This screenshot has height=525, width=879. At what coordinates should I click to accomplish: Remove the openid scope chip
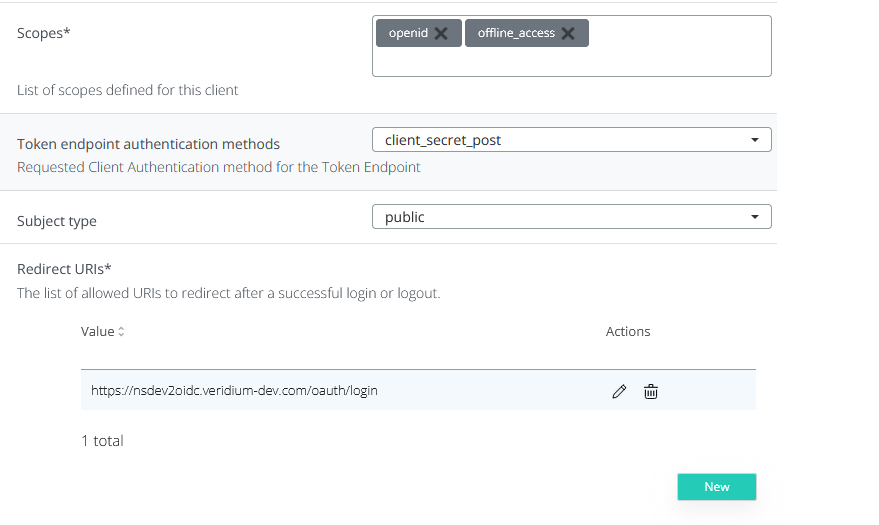tap(441, 33)
